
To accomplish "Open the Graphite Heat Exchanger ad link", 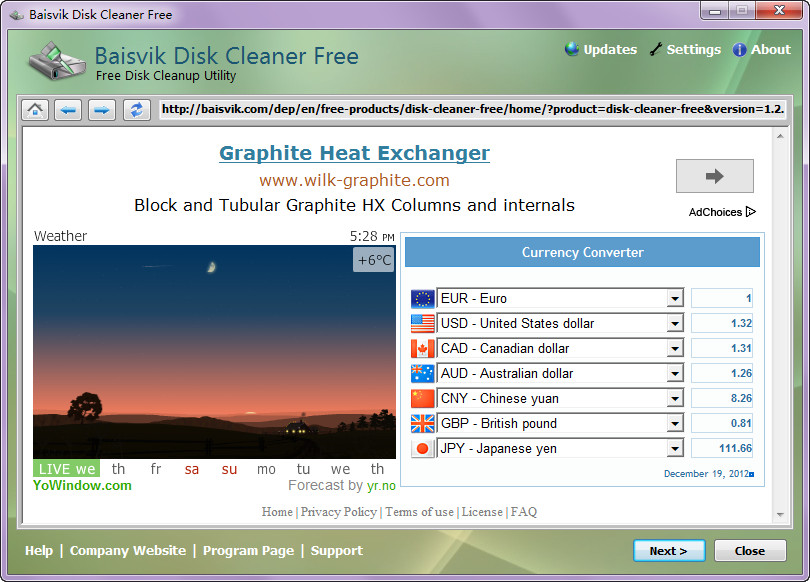I will pyautogui.click(x=354, y=153).
